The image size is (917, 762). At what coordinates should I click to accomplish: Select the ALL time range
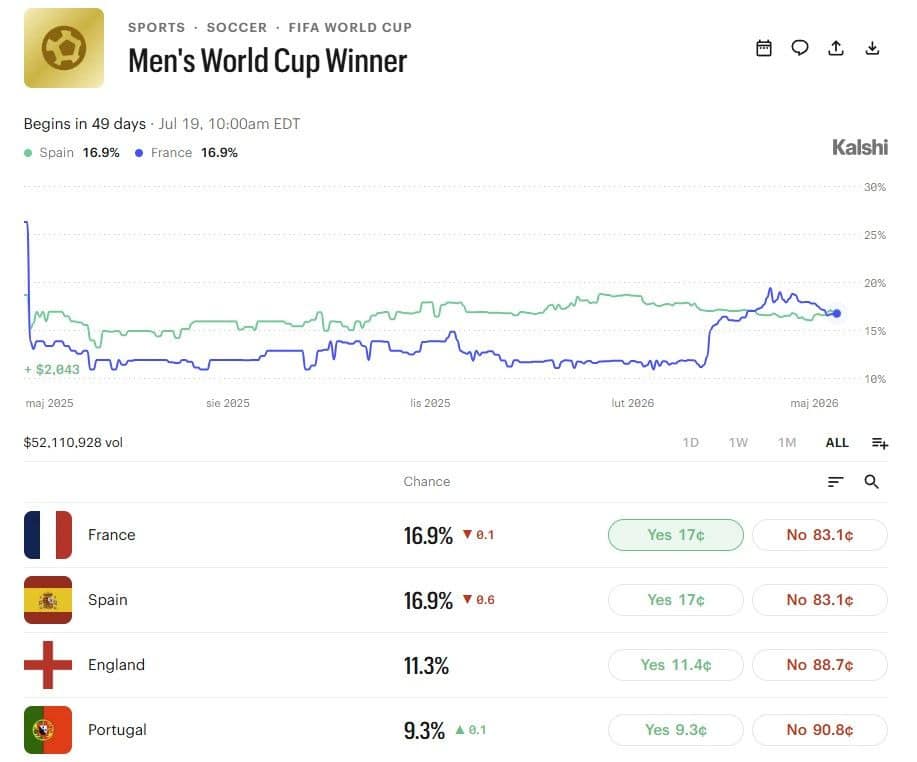[837, 443]
